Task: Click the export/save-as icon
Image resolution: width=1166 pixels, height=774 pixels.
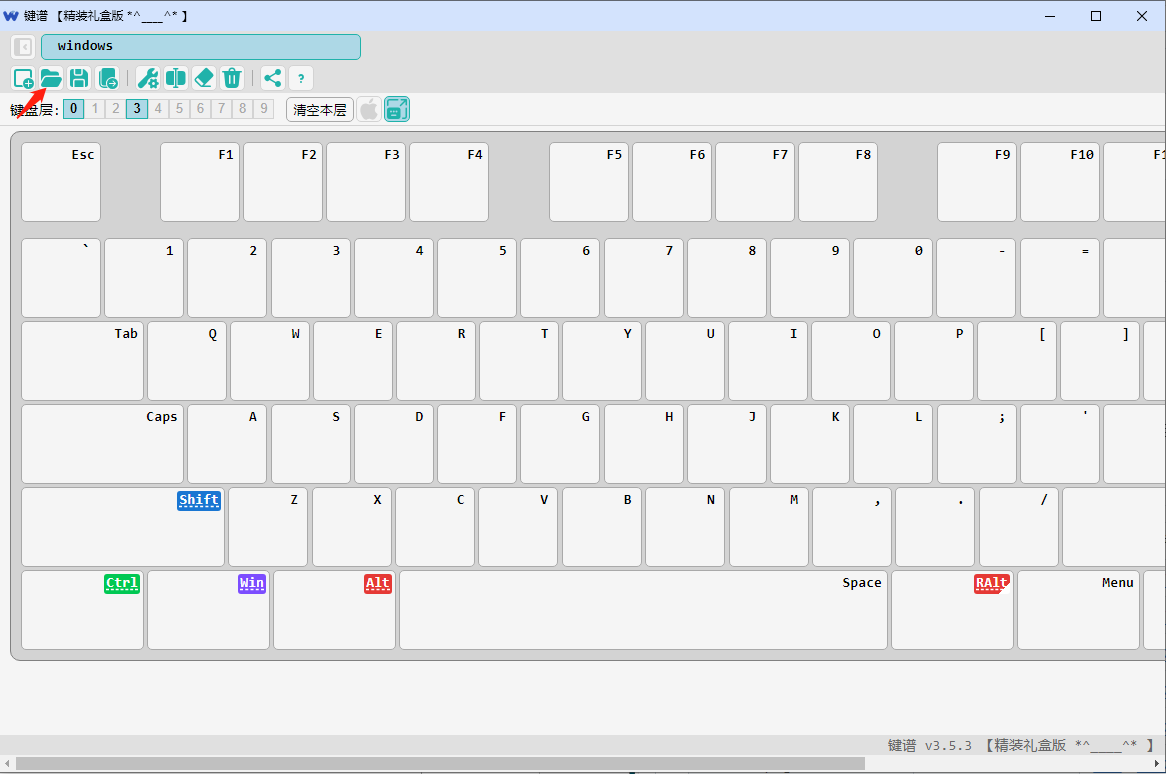Action: (107, 78)
